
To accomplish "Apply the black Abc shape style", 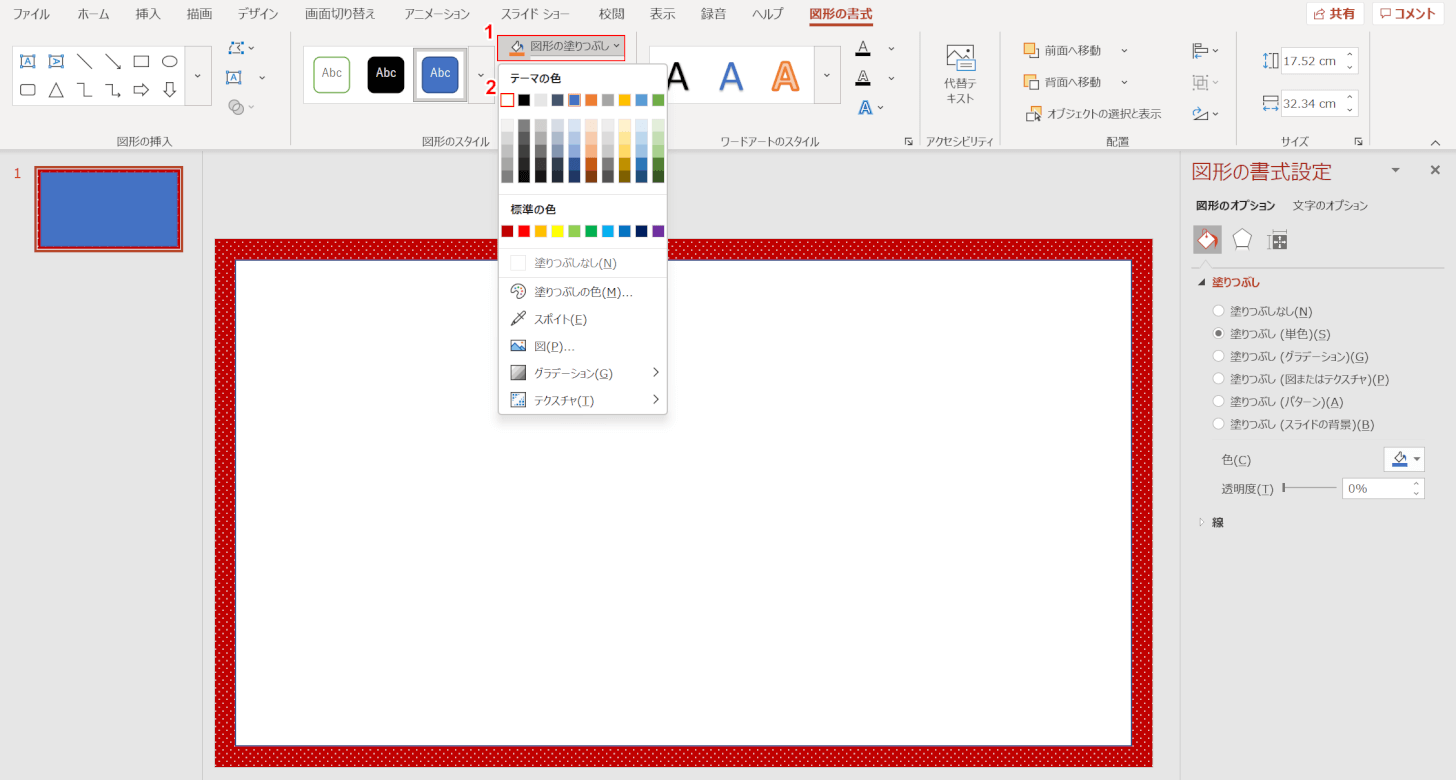I will pyautogui.click(x=386, y=74).
